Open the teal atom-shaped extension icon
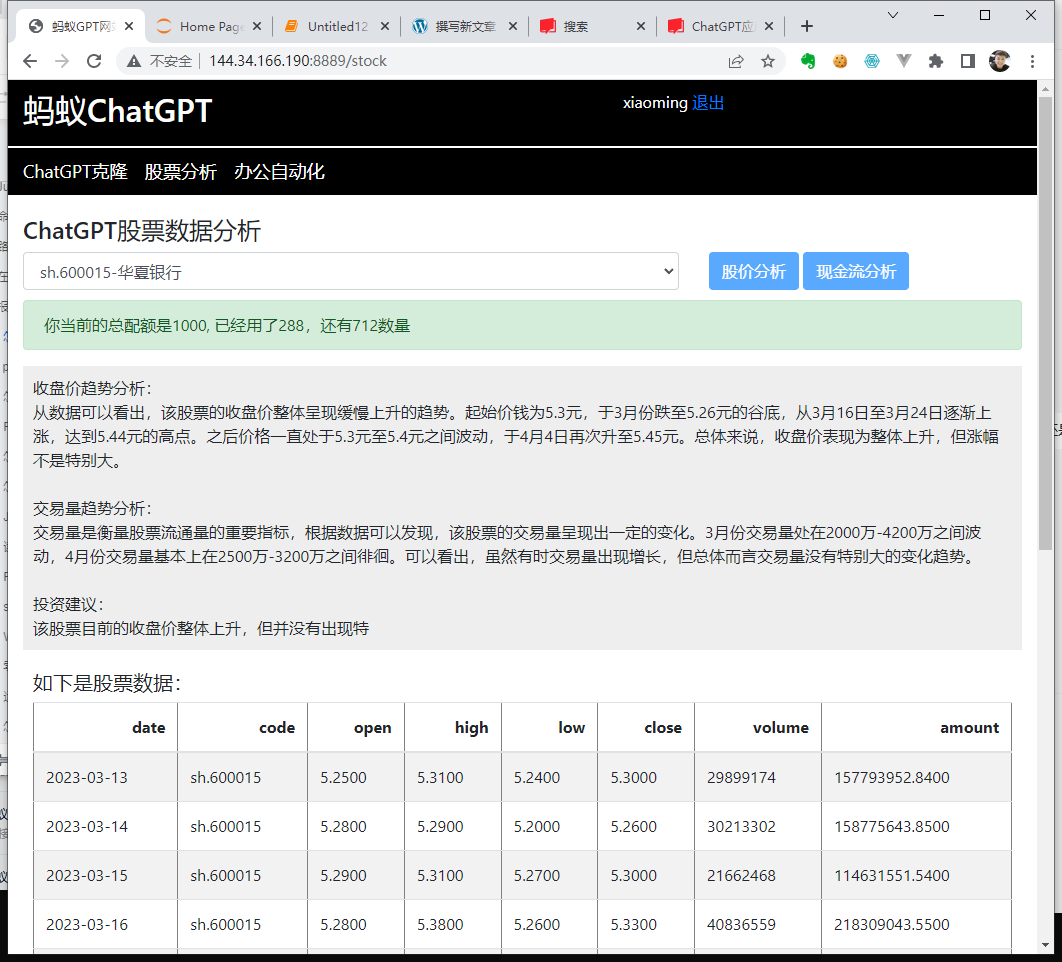This screenshot has height=962, width=1062. tap(872, 61)
